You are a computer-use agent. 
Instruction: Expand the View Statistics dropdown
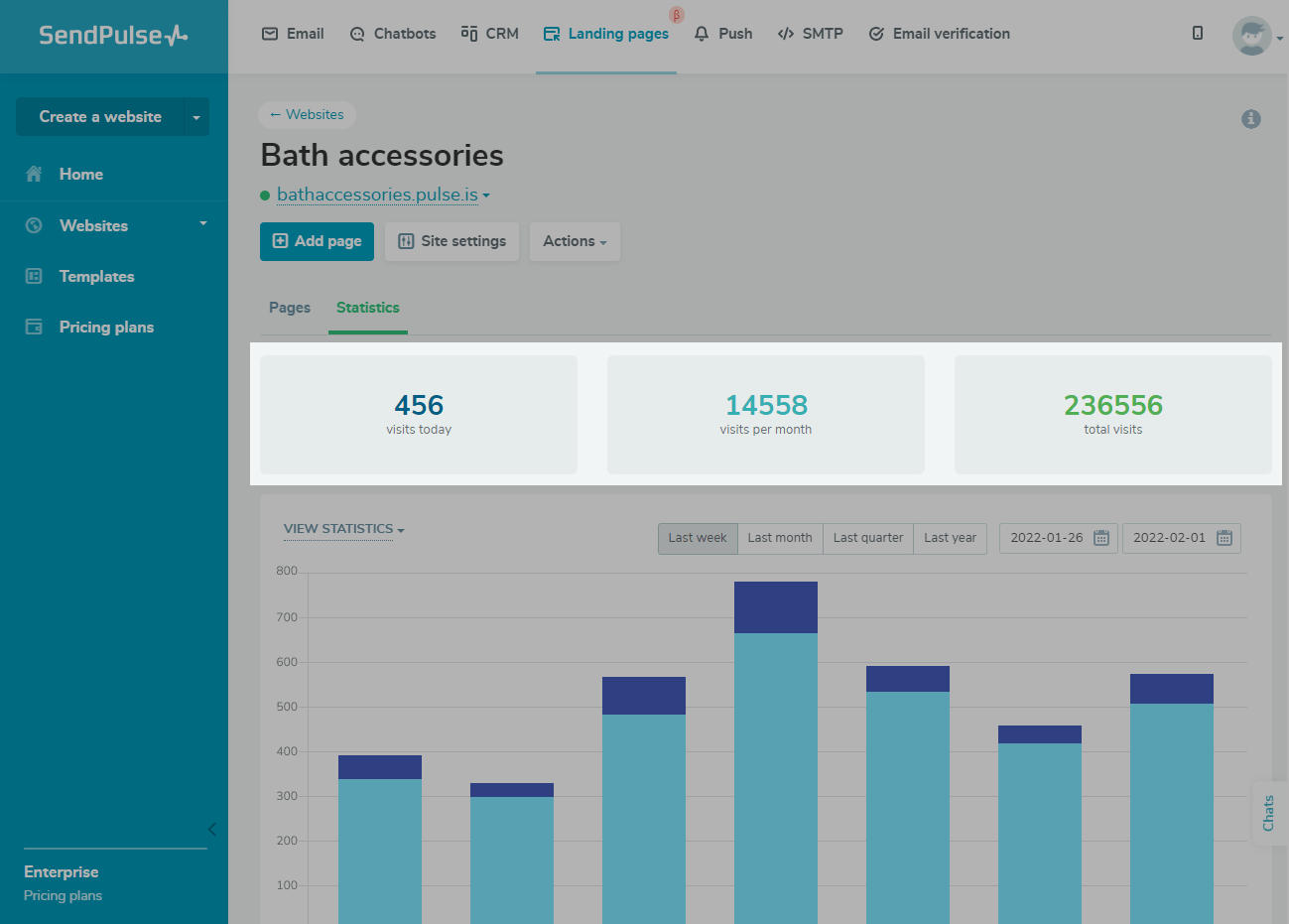click(343, 529)
